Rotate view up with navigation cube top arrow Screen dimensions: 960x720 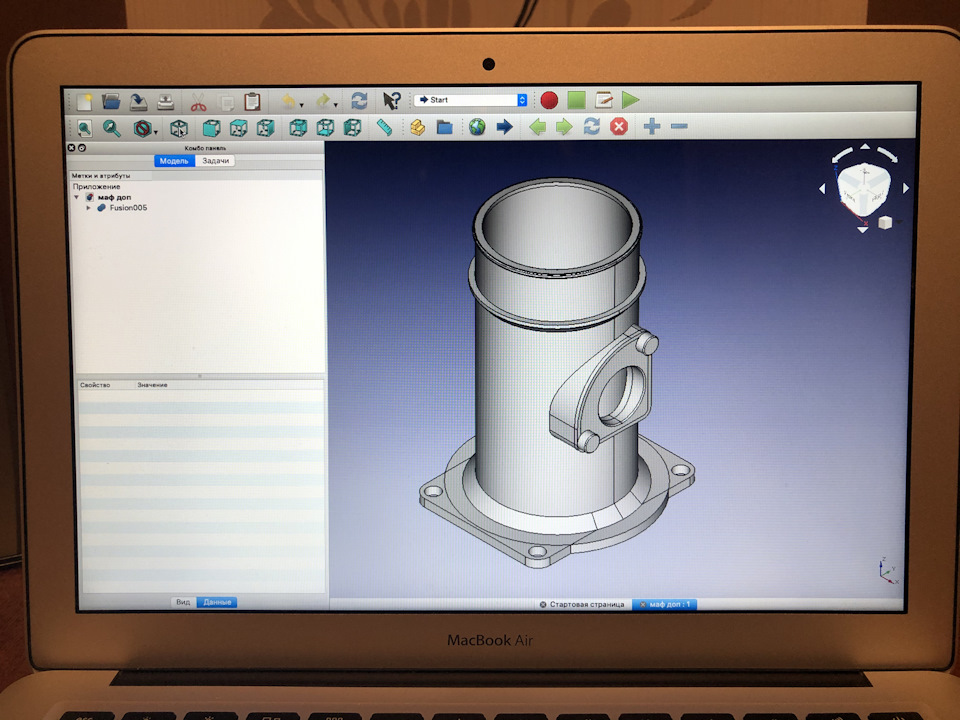click(864, 147)
